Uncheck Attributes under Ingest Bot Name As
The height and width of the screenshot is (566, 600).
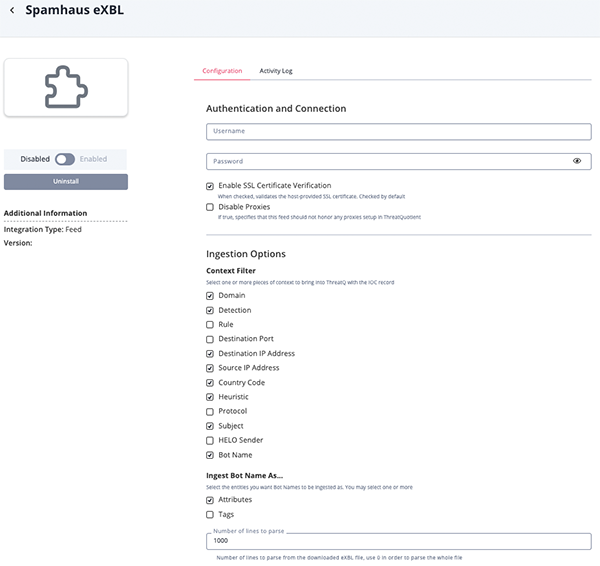[x=210, y=500]
